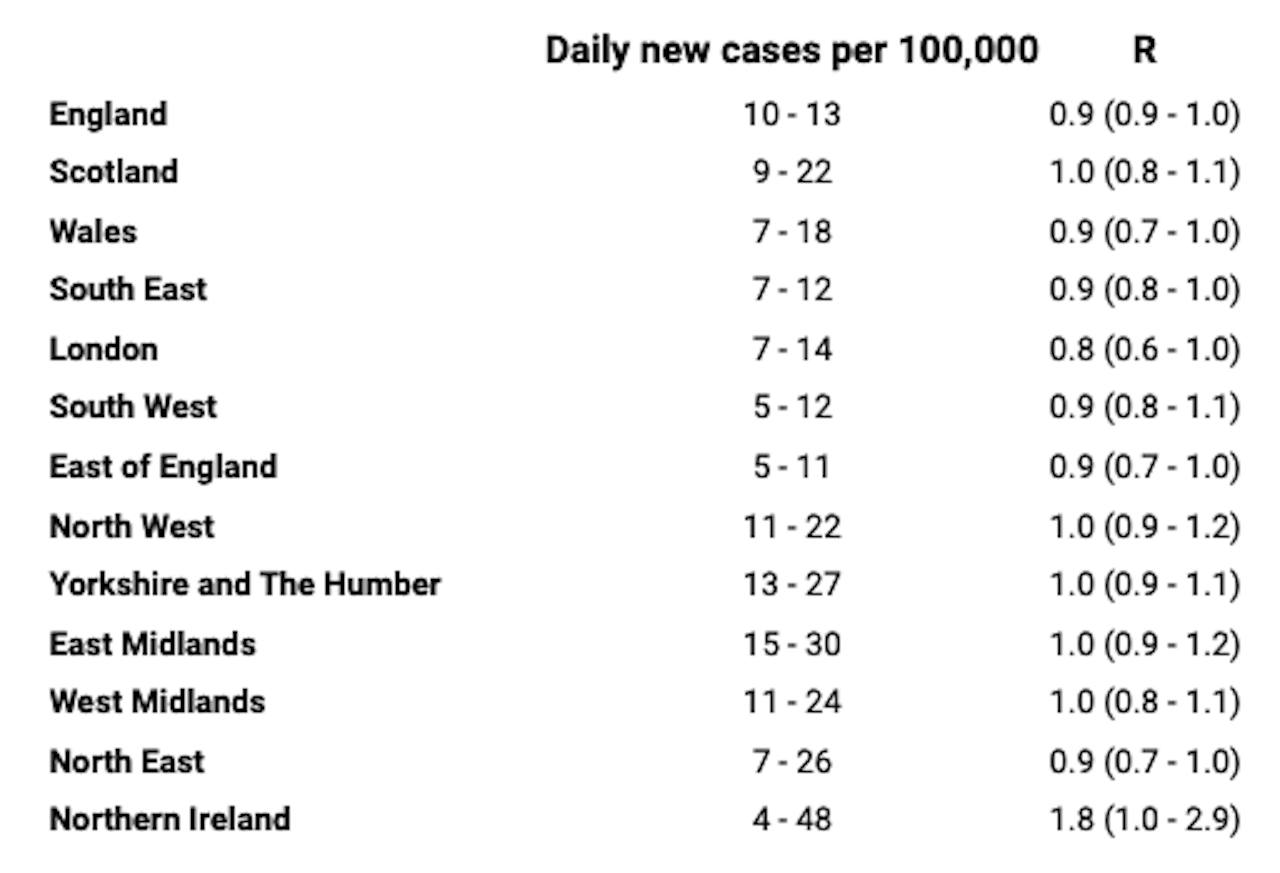Click the East of England label
The width and height of the screenshot is (1280, 873).
coord(163,467)
